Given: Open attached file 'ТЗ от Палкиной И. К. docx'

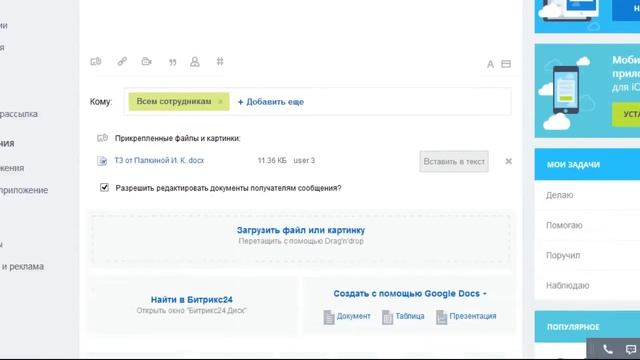Looking at the screenshot, I should (159, 160).
